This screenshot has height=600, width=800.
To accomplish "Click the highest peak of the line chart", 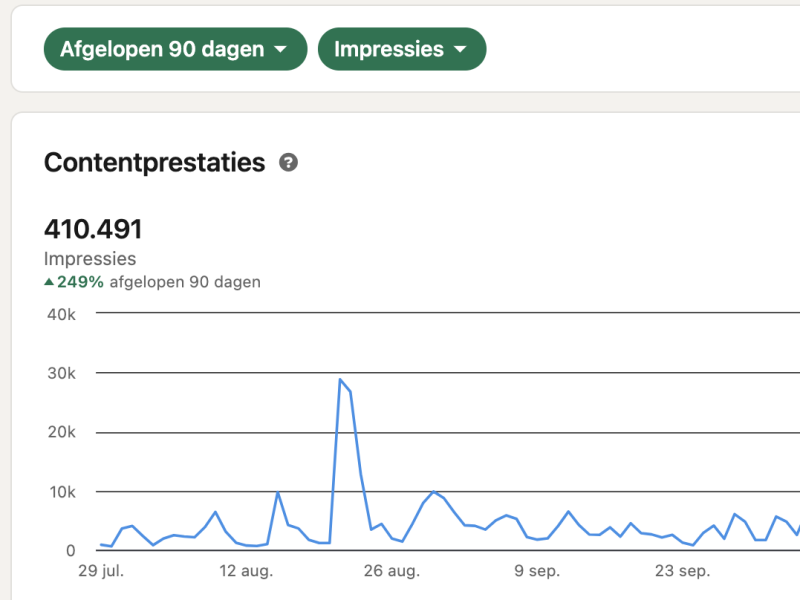I will tap(340, 380).
